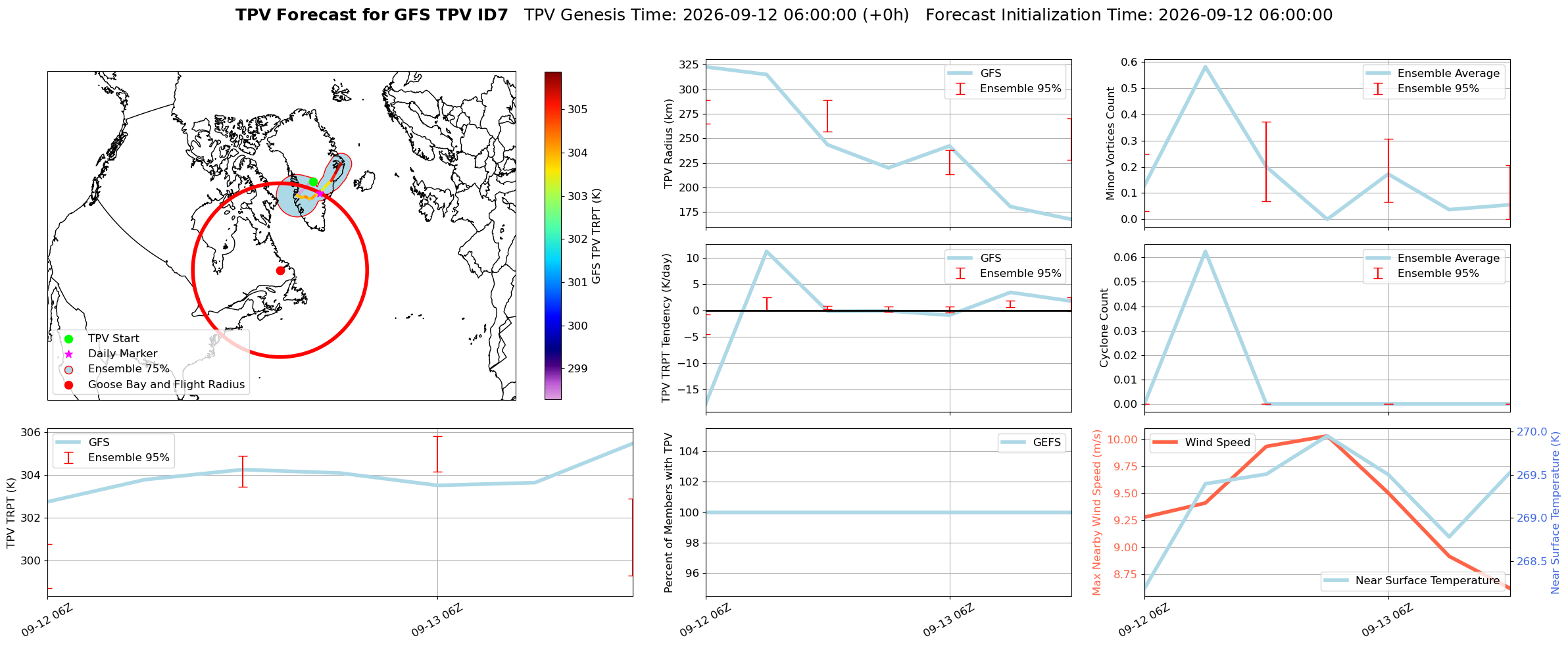Click the 'TPV Radius (km)' axis label
Viewport: 1568px width, 646px height.
tap(669, 143)
